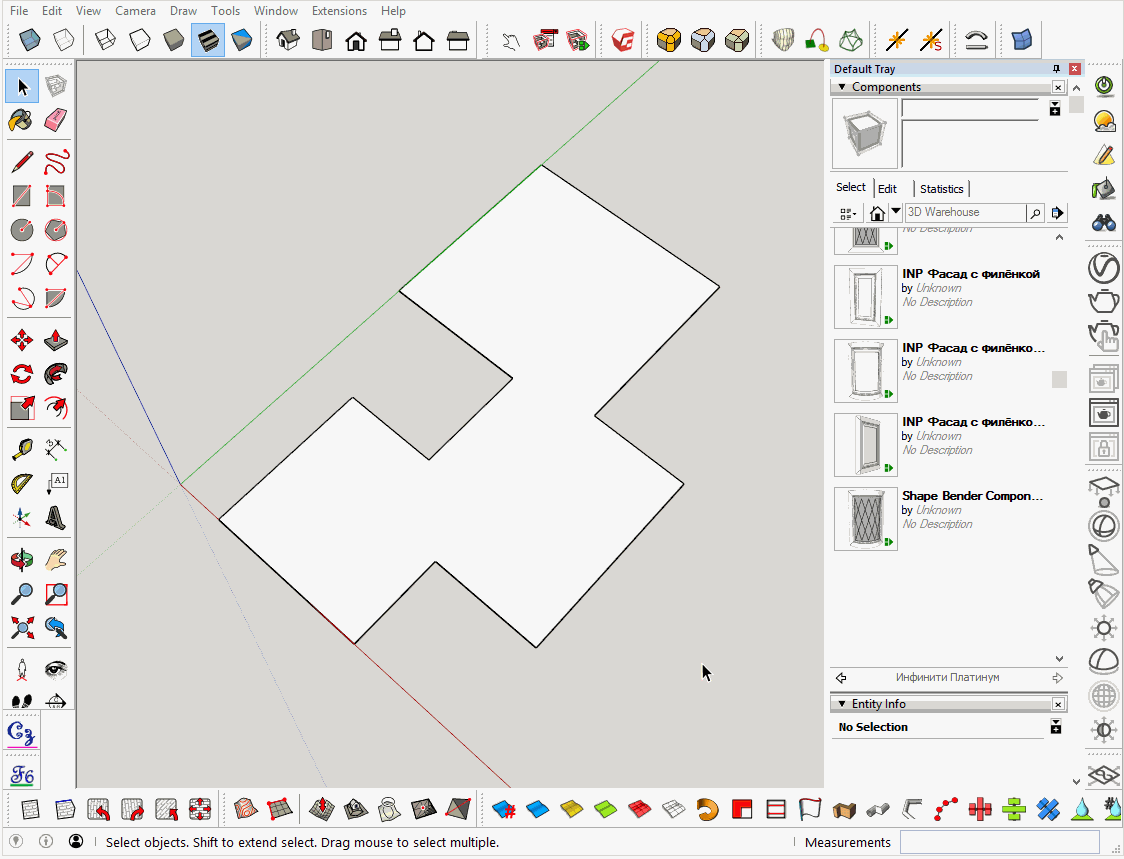1124x859 pixels.
Task: Open the Extensions menu
Action: tap(339, 11)
